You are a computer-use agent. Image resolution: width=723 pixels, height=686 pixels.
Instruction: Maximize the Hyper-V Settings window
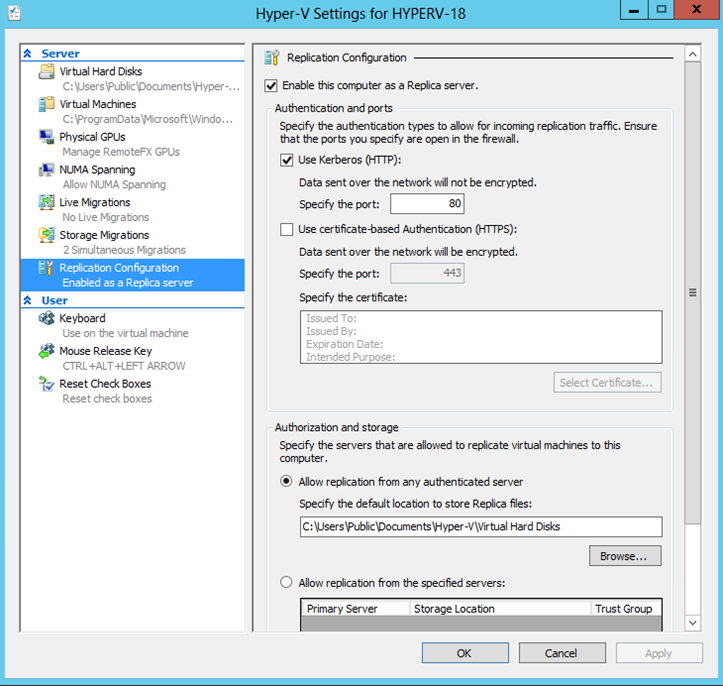click(662, 9)
